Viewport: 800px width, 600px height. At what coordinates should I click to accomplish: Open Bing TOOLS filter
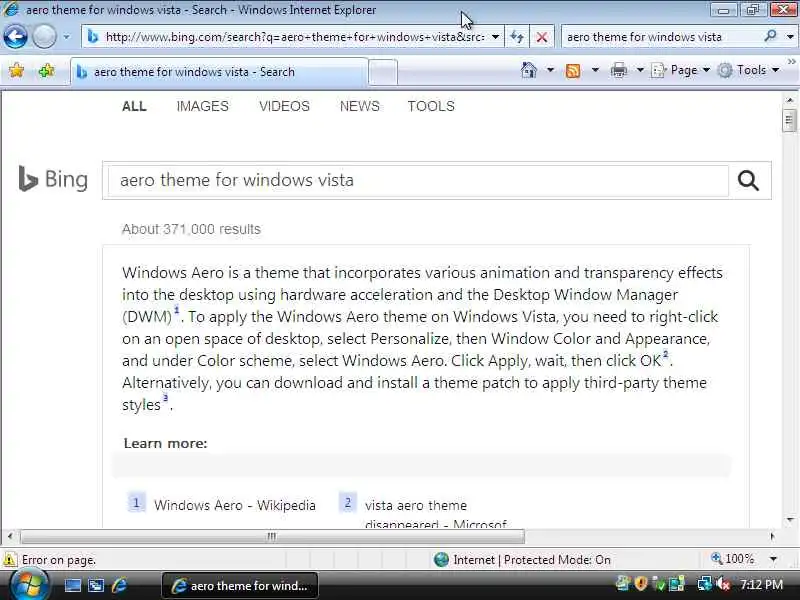coord(431,106)
